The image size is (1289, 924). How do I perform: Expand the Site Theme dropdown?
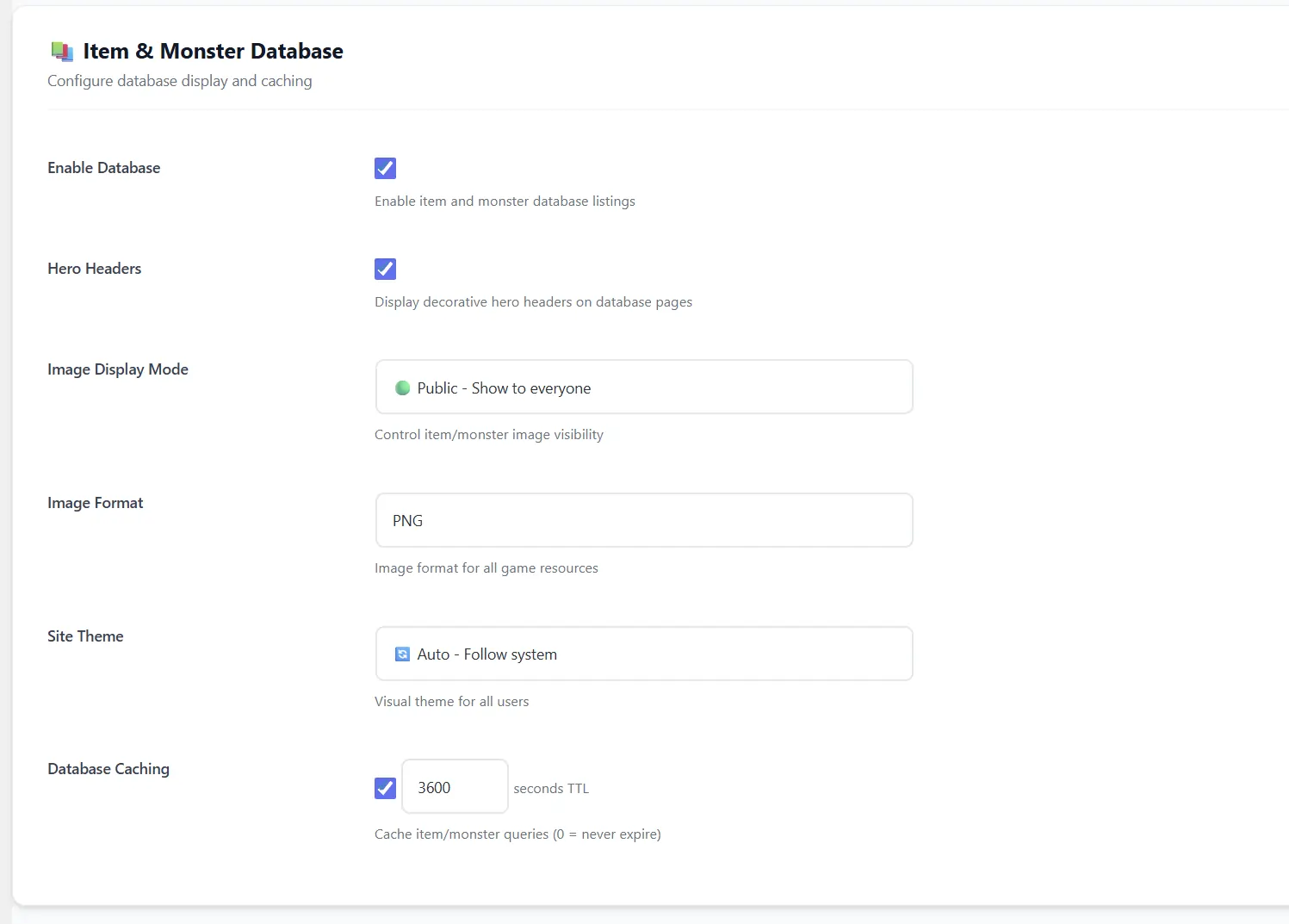click(644, 654)
